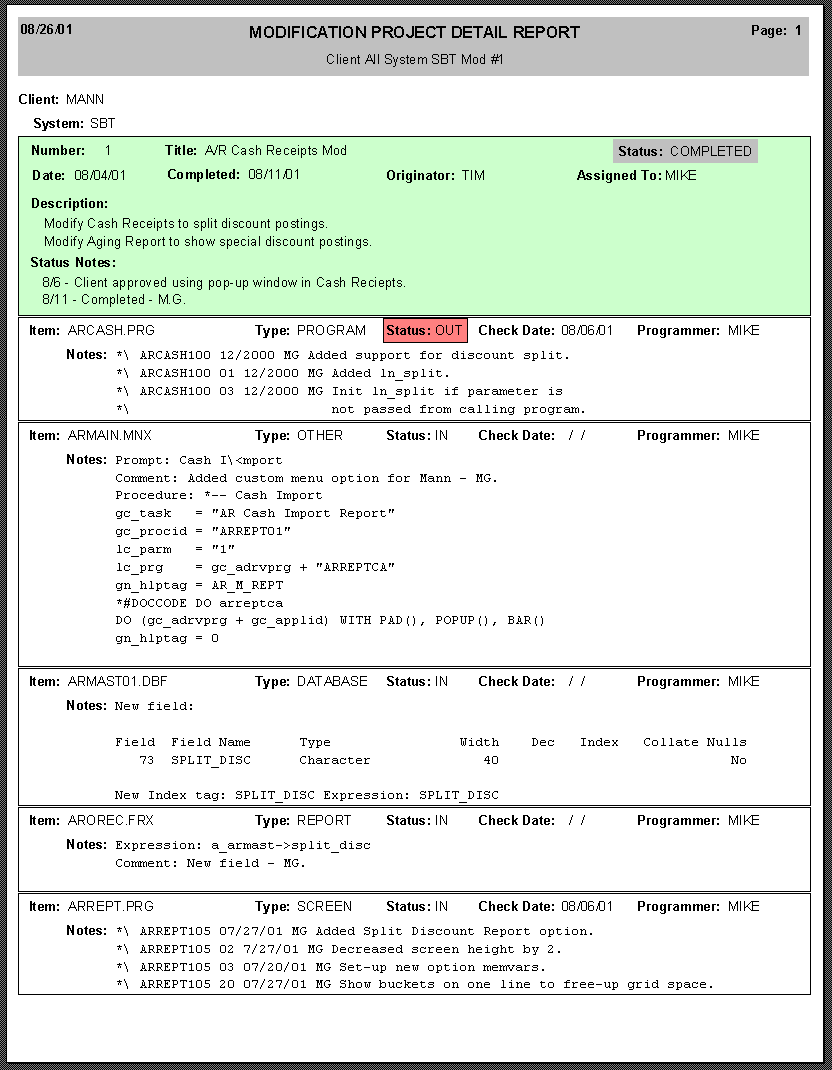Viewport: 832px width, 1070px height.
Task: Click the field number 73
Action: click(x=147, y=760)
